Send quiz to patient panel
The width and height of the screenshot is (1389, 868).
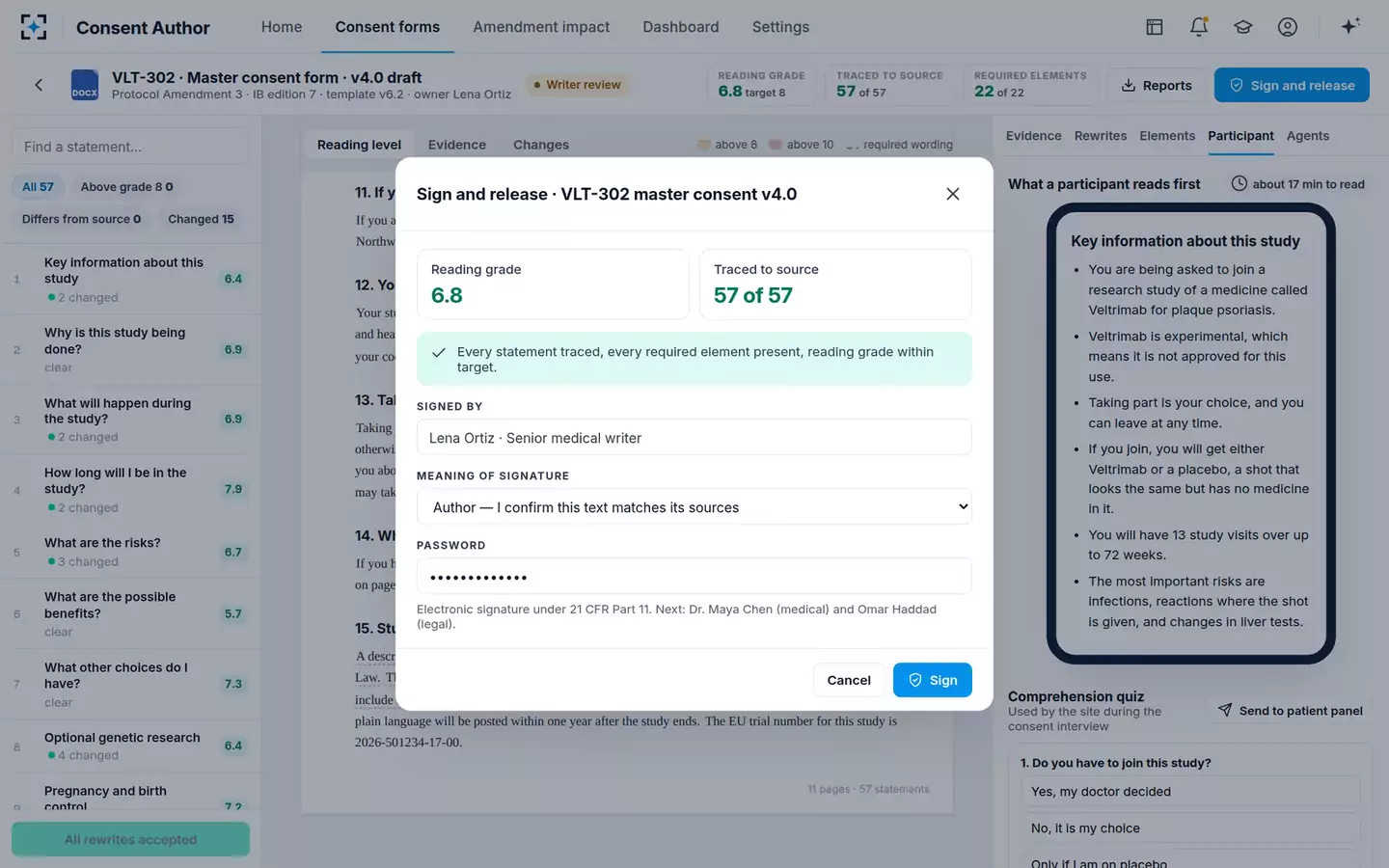click(1290, 711)
